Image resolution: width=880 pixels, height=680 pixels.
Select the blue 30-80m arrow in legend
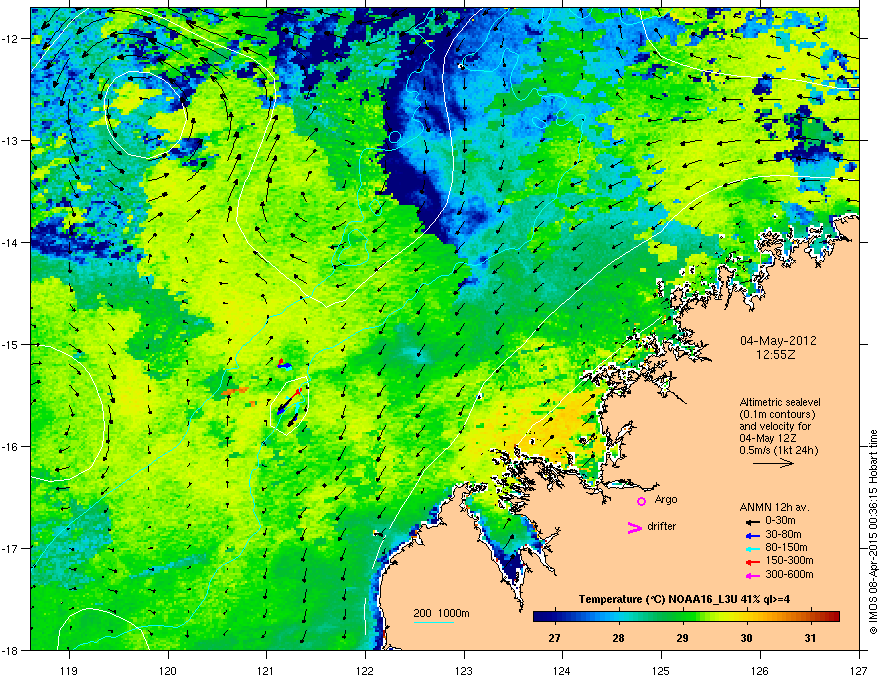coord(753,535)
